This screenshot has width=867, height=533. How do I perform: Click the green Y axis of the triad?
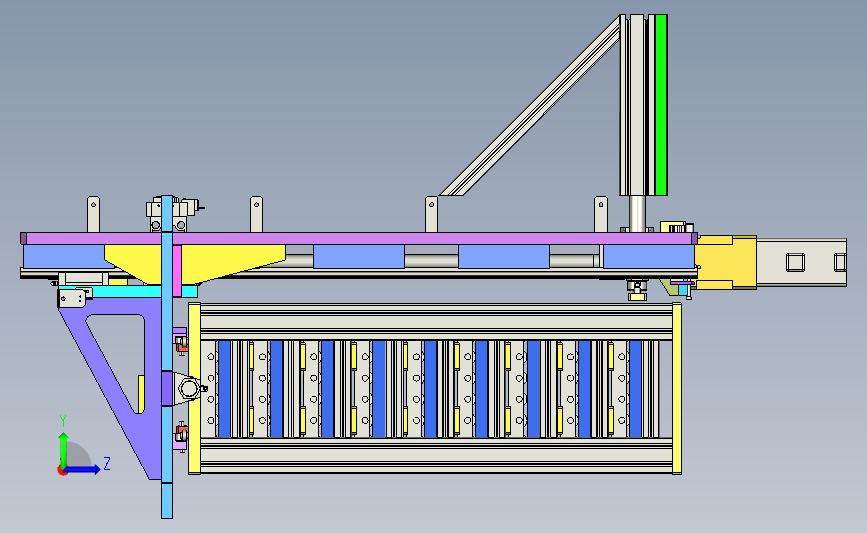point(63,450)
